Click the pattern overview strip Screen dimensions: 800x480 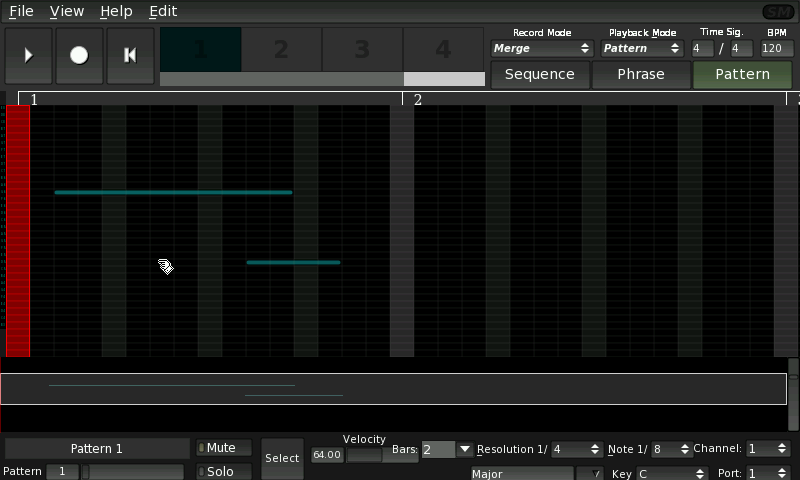(393, 389)
